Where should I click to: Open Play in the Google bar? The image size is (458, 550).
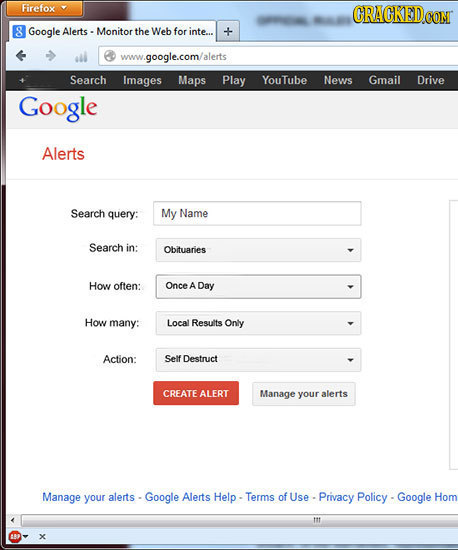coord(234,80)
